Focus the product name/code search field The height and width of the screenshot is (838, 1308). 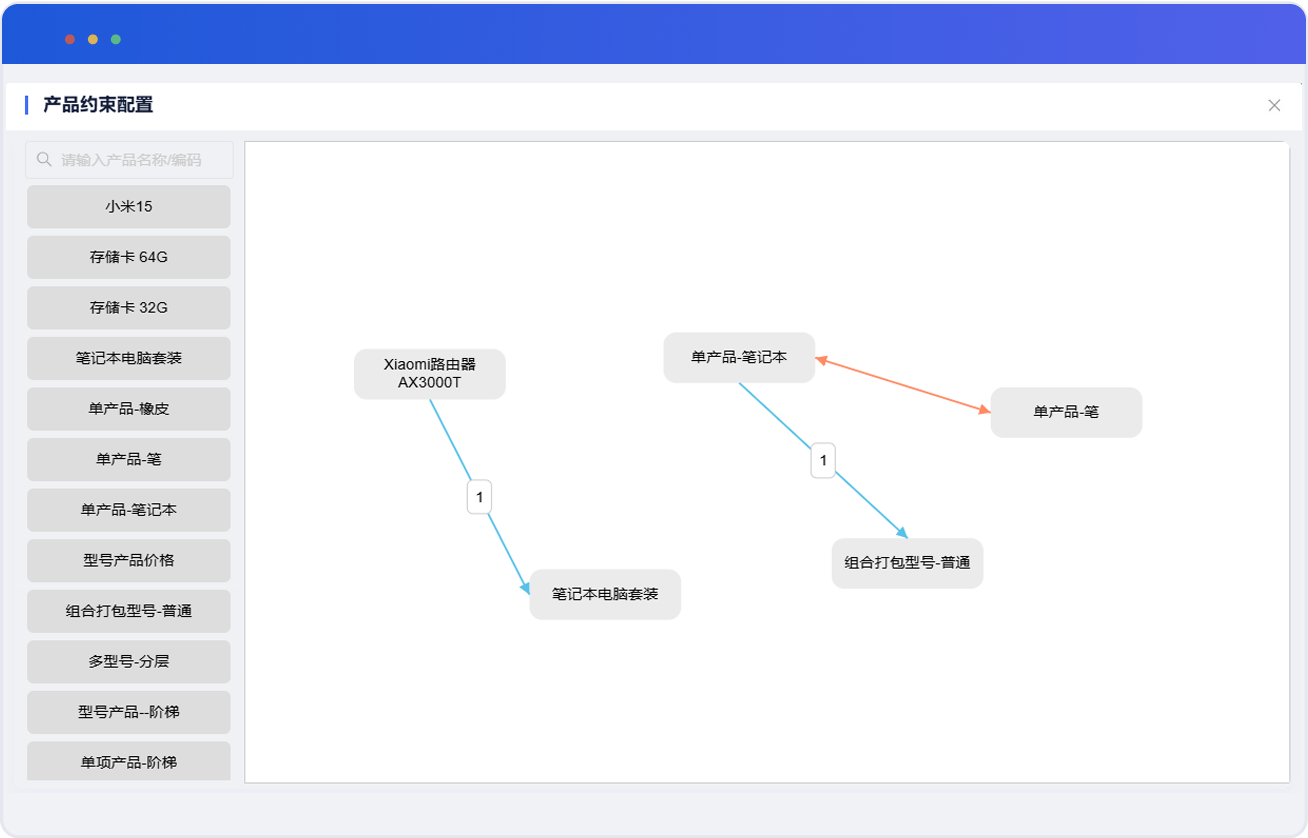tap(140, 160)
